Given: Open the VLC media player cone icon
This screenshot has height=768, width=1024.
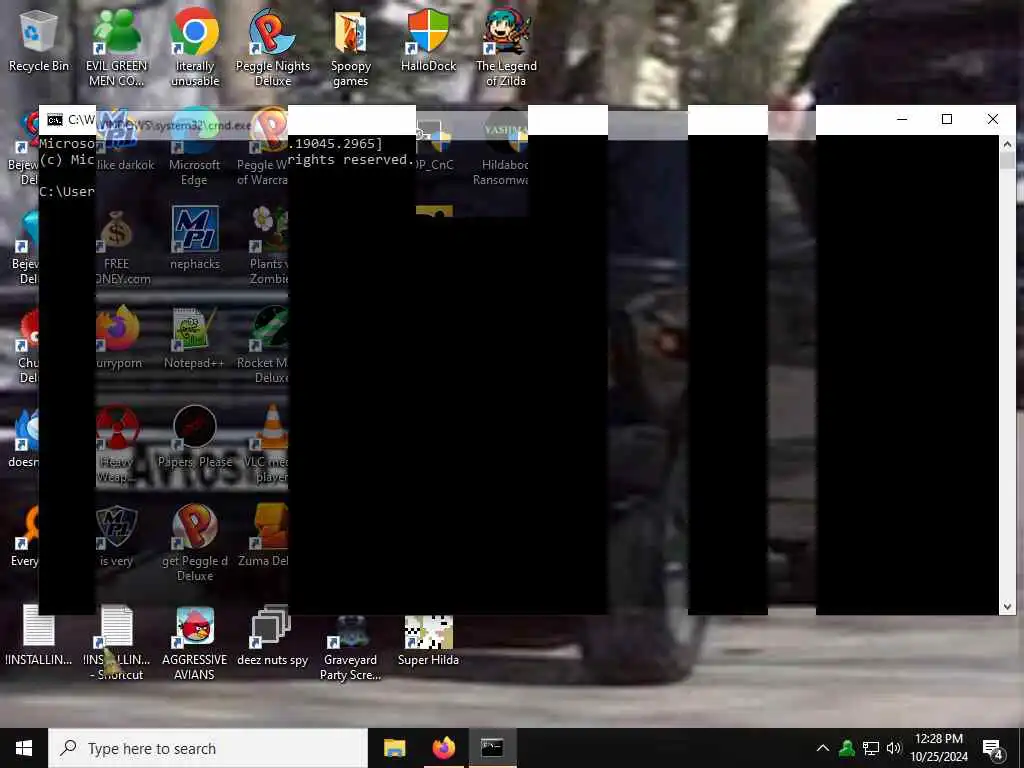Looking at the screenshot, I should (268, 444).
